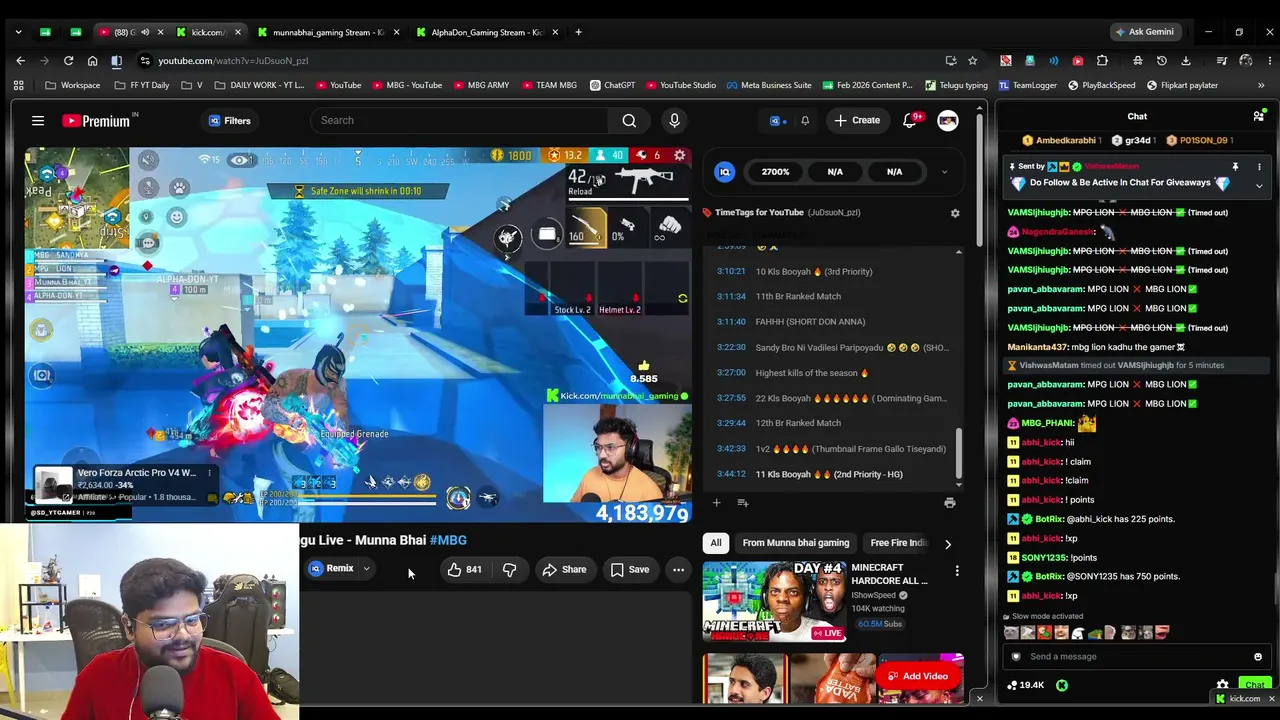The width and height of the screenshot is (1280, 720).
Task: Open the browser Extensions puzzle icon
Action: [1102, 60]
